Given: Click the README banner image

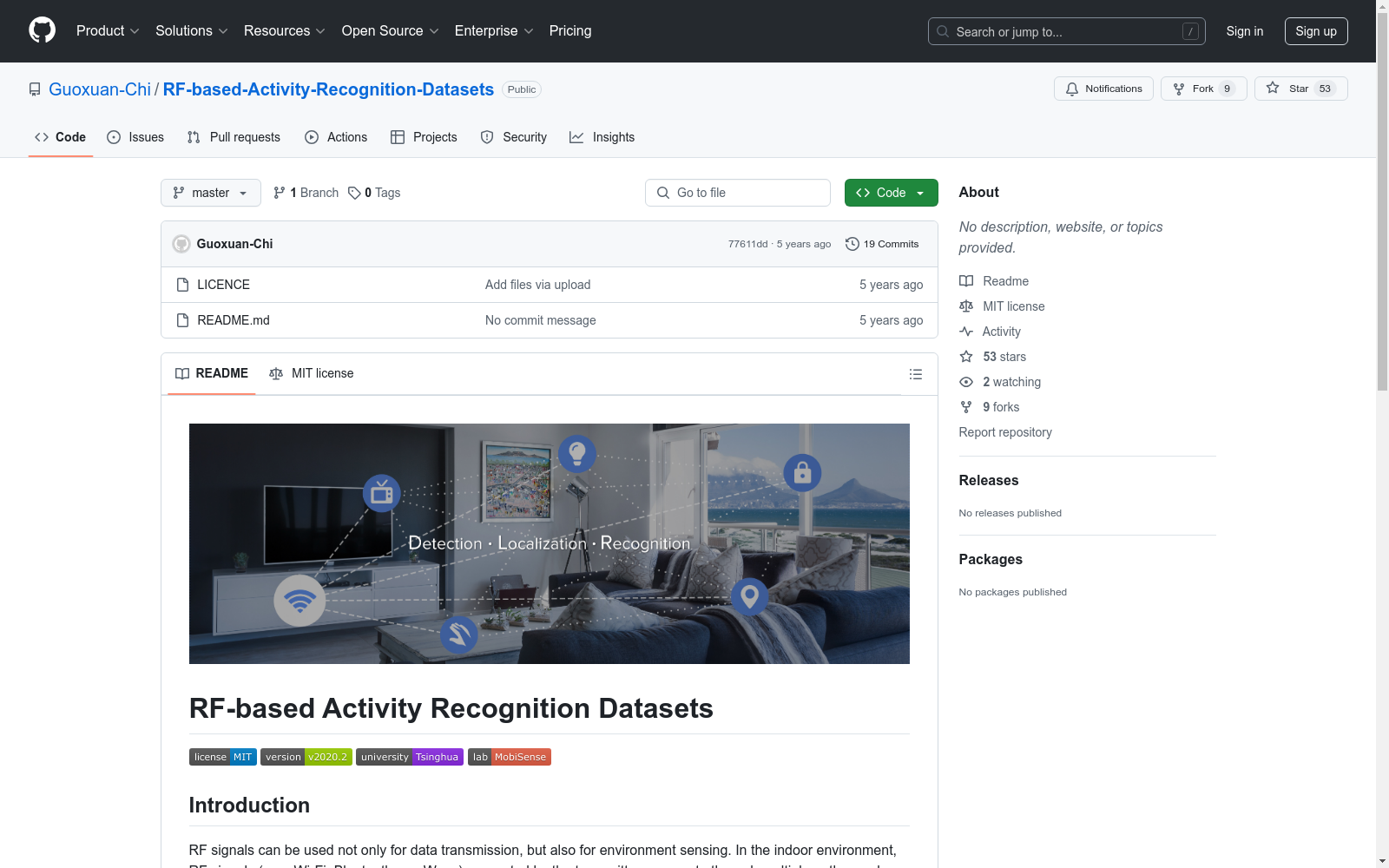Looking at the screenshot, I should click(x=549, y=543).
